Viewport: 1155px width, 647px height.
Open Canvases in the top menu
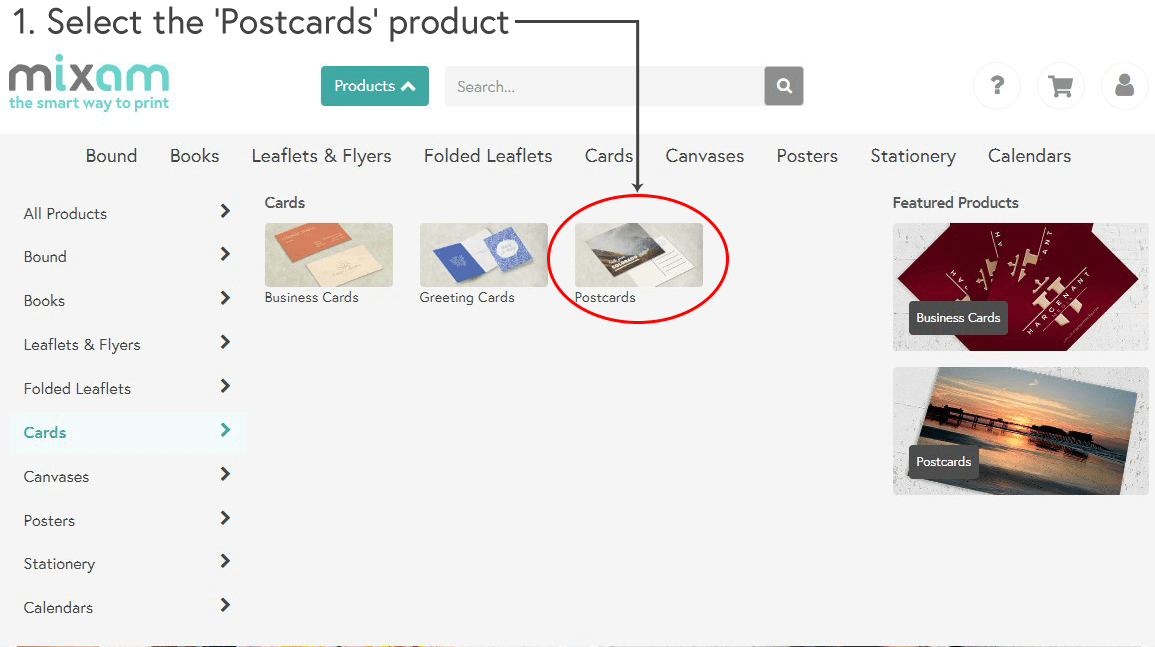click(704, 156)
